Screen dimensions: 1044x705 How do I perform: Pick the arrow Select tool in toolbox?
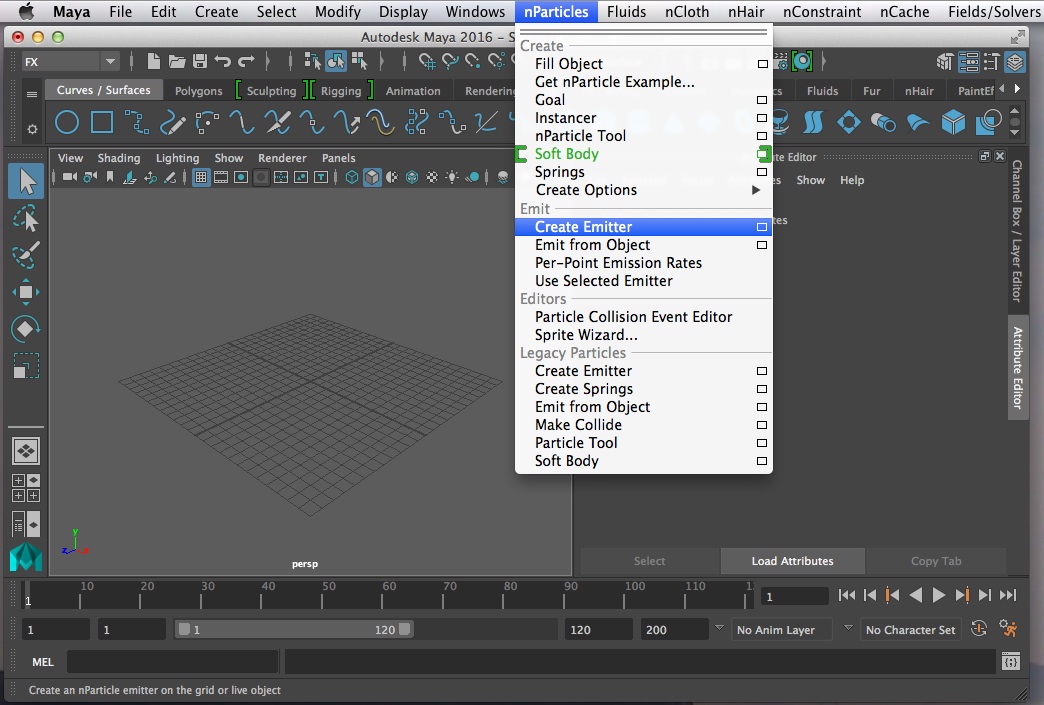pyautogui.click(x=27, y=181)
